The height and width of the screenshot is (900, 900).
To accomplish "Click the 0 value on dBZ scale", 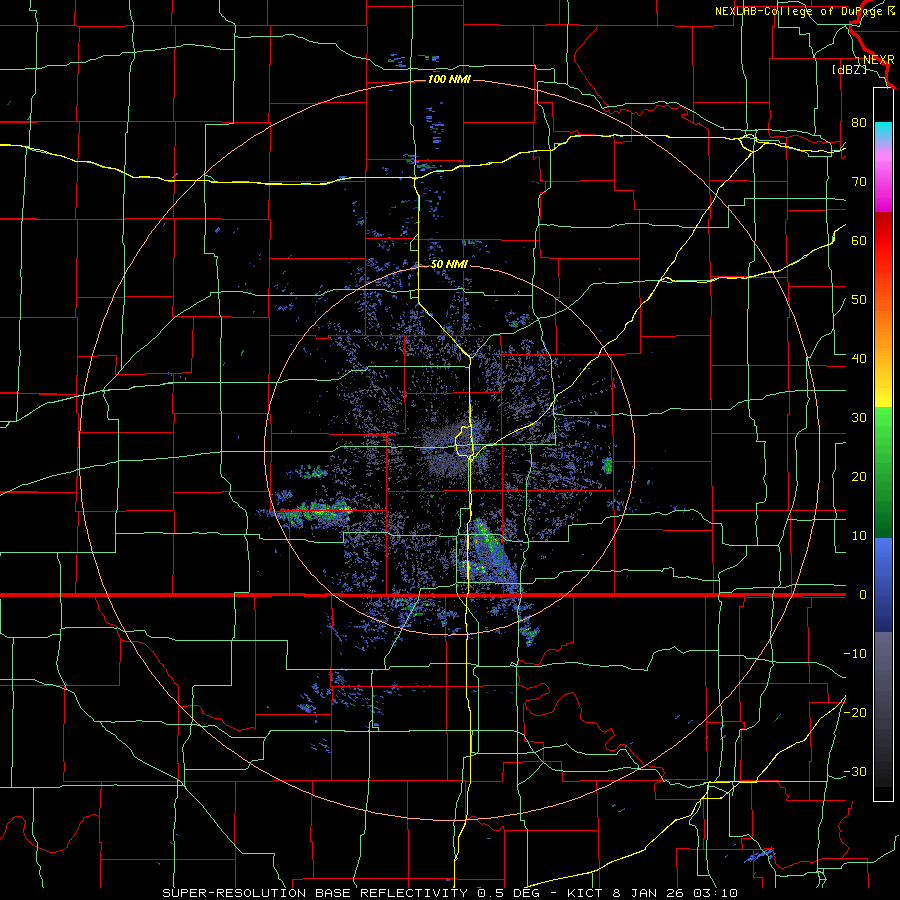I will tap(862, 595).
